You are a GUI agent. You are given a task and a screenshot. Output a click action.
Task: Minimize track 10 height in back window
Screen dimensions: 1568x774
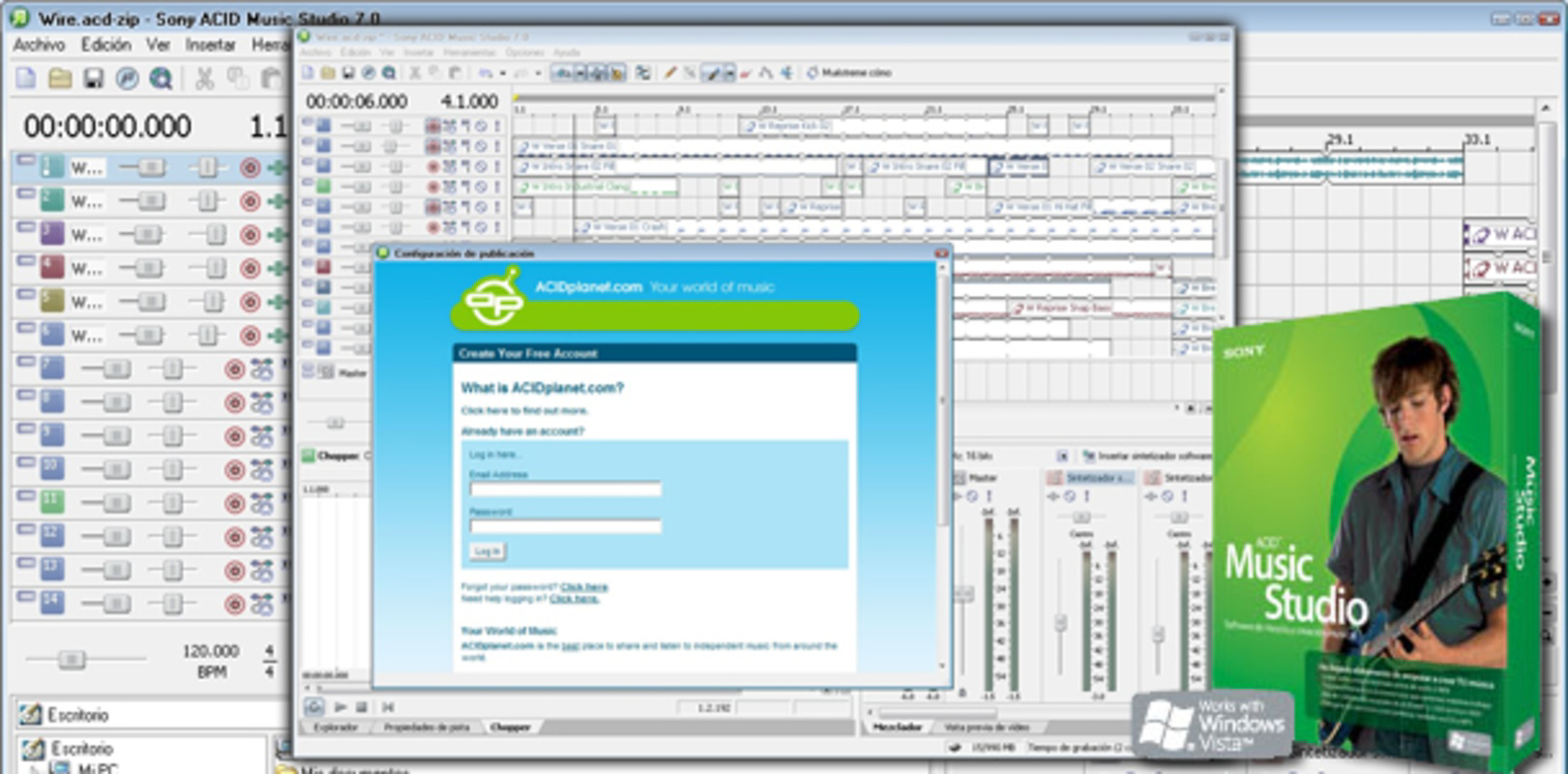coord(25,461)
